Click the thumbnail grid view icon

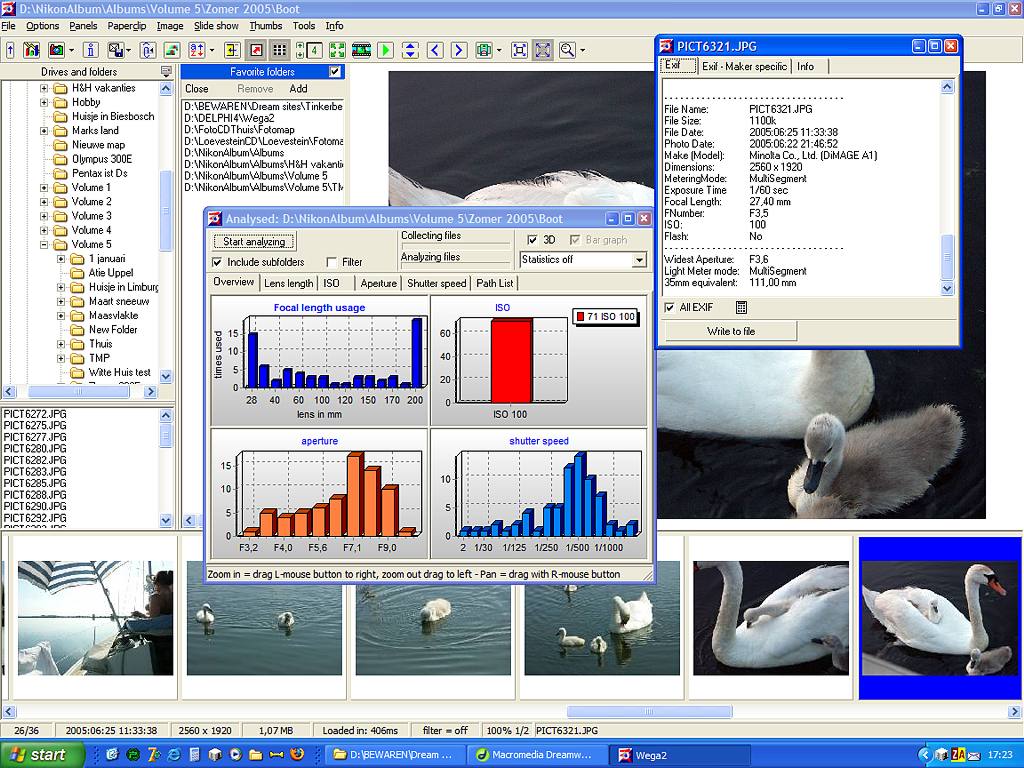click(x=280, y=50)
